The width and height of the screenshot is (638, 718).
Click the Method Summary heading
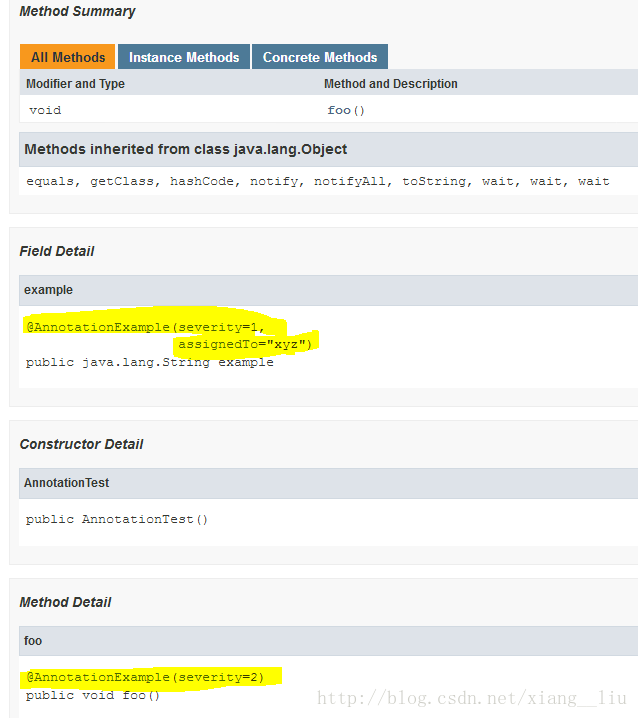pos(77,11)
